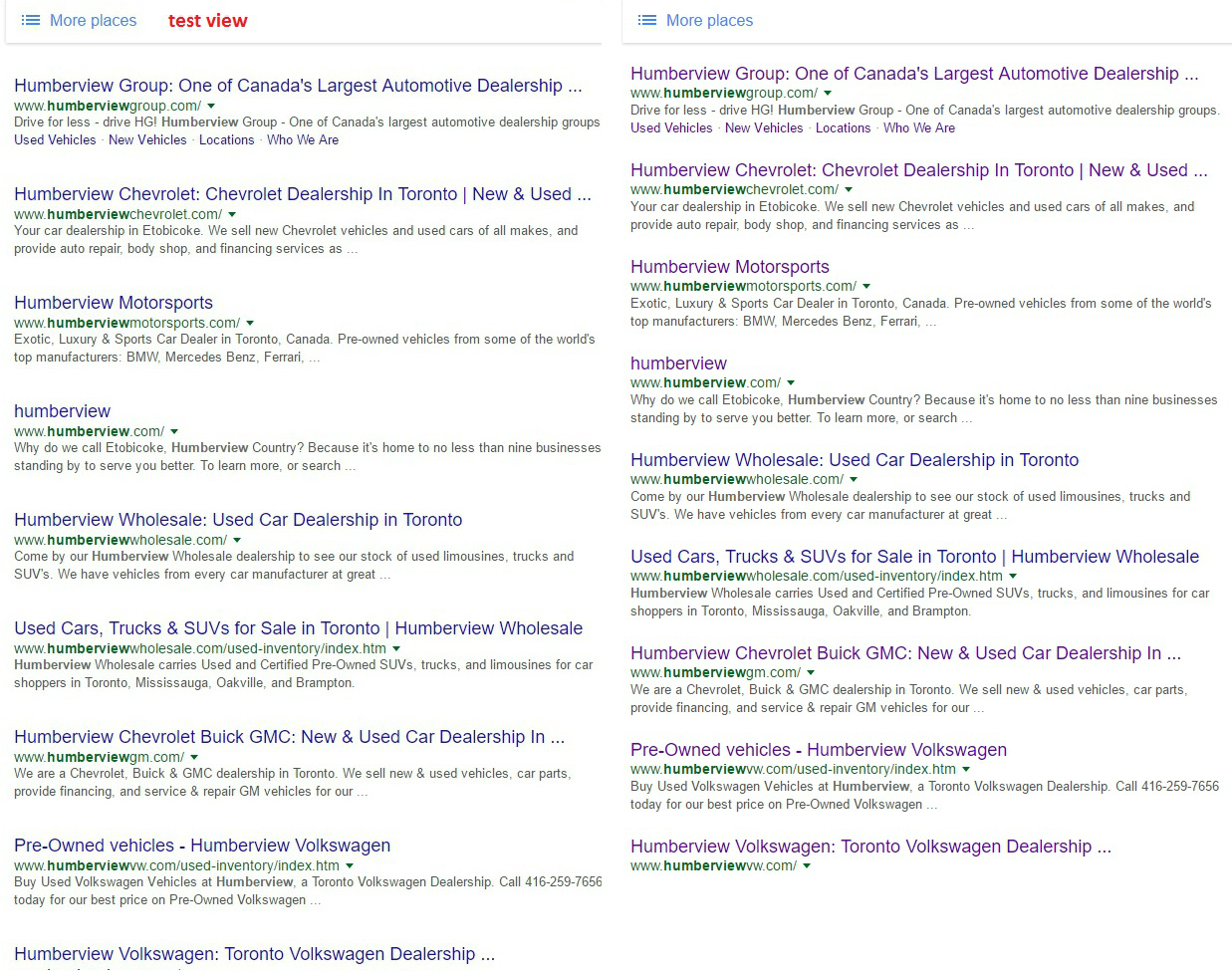Open More places link in the right panel
Viewport: 1232px width, 974px height.
(x=709, y=20)
